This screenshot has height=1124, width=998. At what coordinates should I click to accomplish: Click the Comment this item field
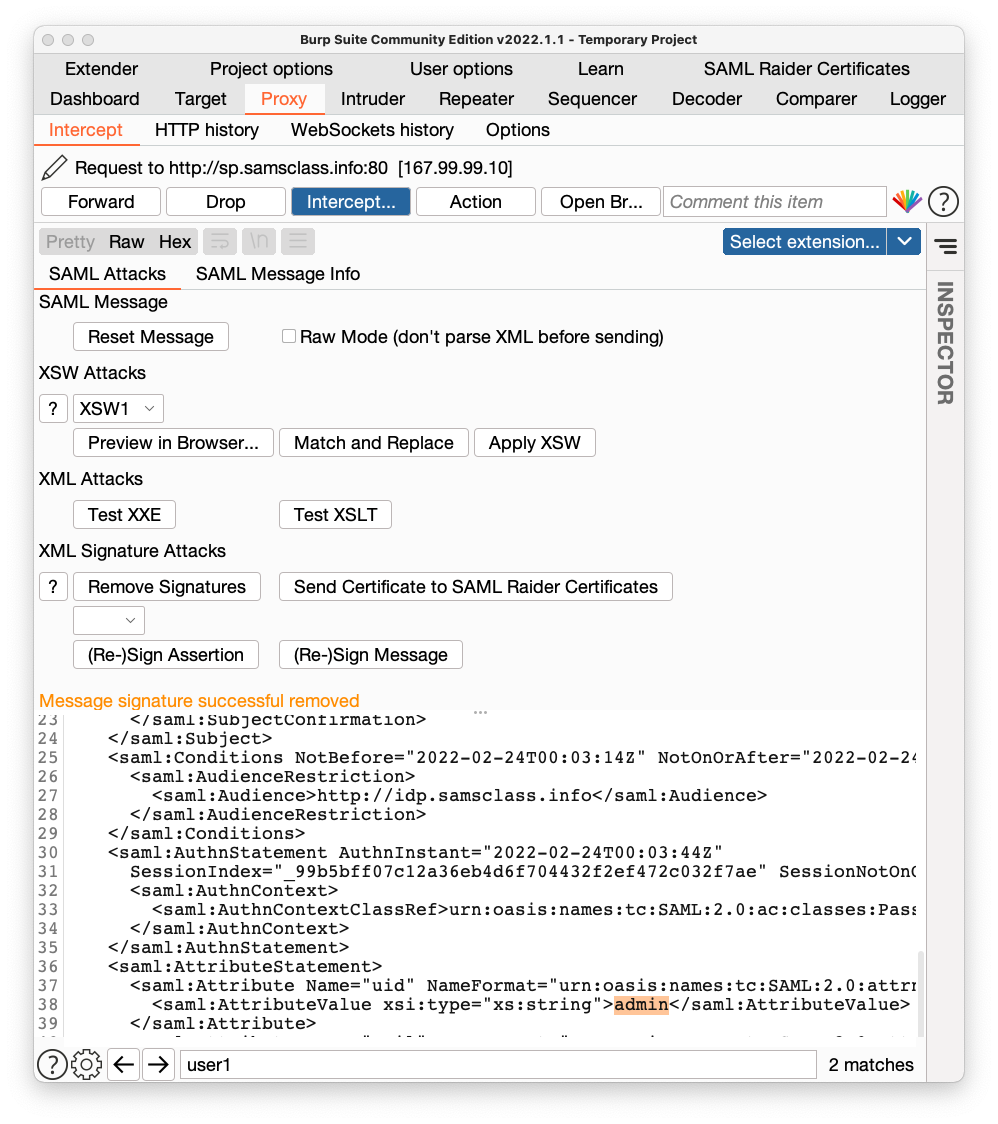[x=774, y=201]
